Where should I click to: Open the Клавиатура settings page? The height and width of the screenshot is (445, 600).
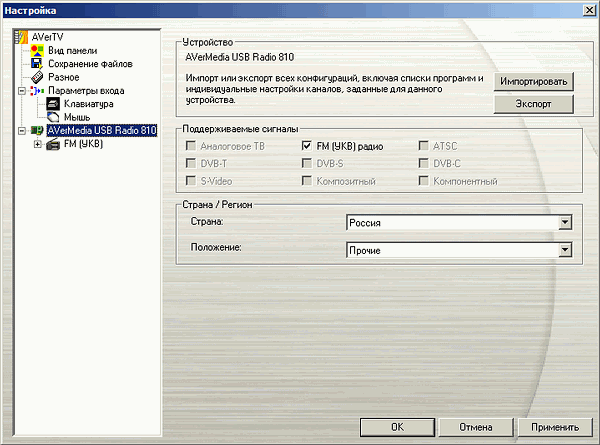pos(88,104)
